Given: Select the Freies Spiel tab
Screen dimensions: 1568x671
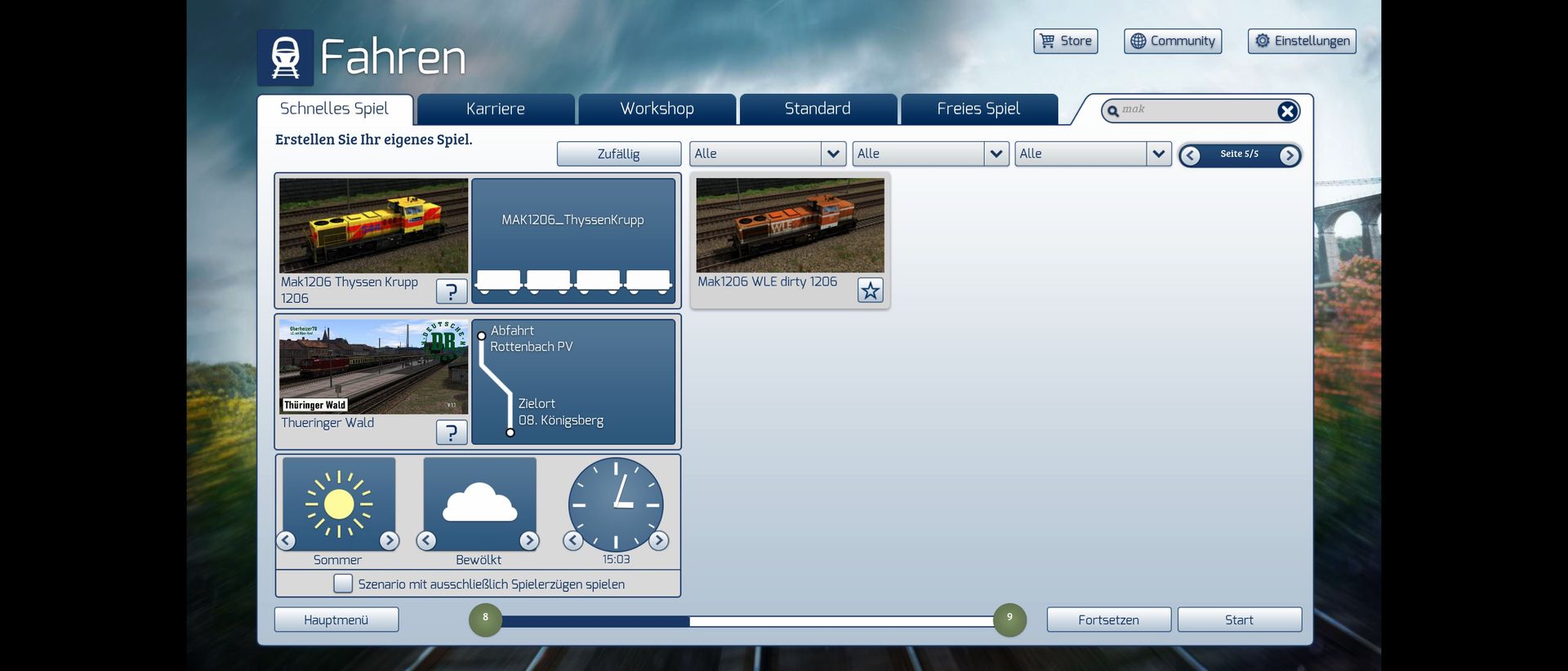Looking at the screenshot, I should pyautogui.click(x=978, y=109).
